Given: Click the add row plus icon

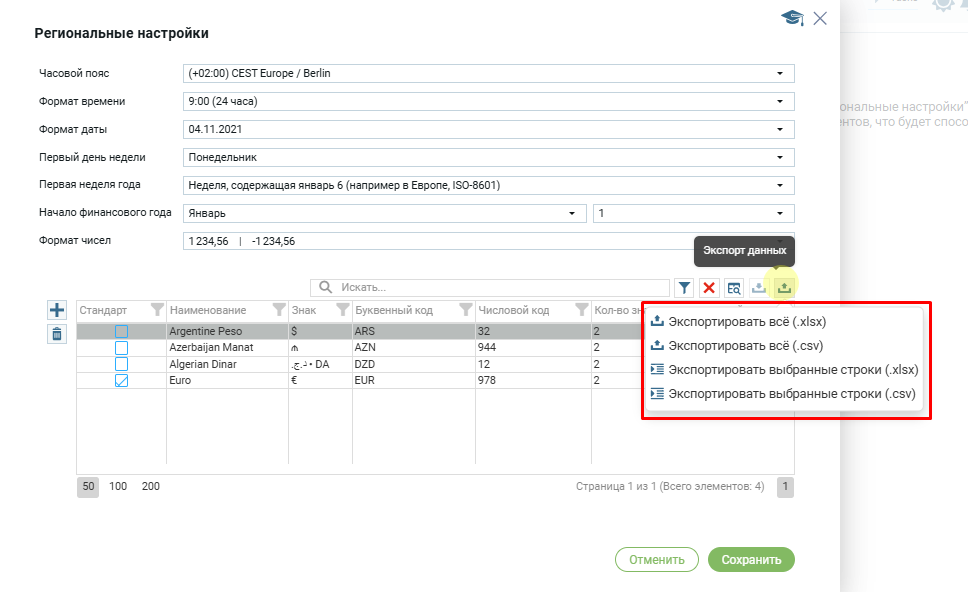Looking at the screenshot, I should pyautogui.click(x=57, y=311).
